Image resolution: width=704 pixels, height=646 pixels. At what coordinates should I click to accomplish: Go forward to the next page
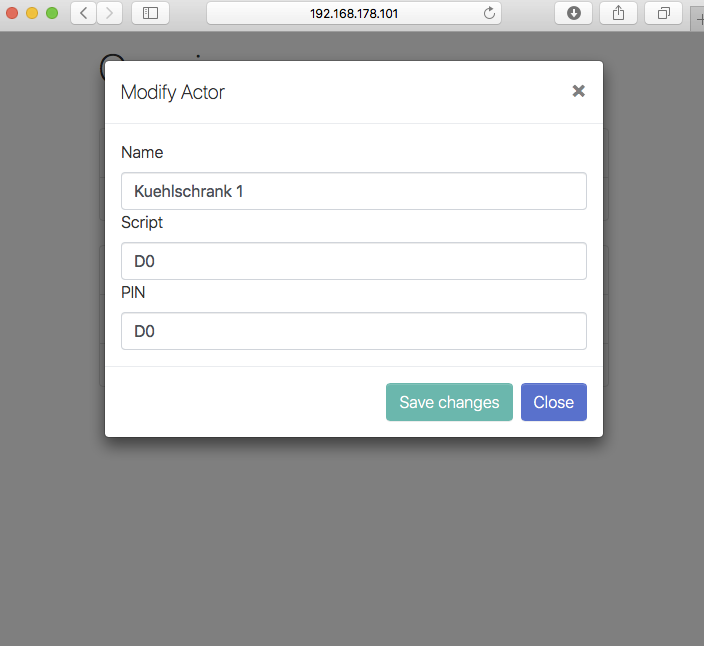click(109, 13)
